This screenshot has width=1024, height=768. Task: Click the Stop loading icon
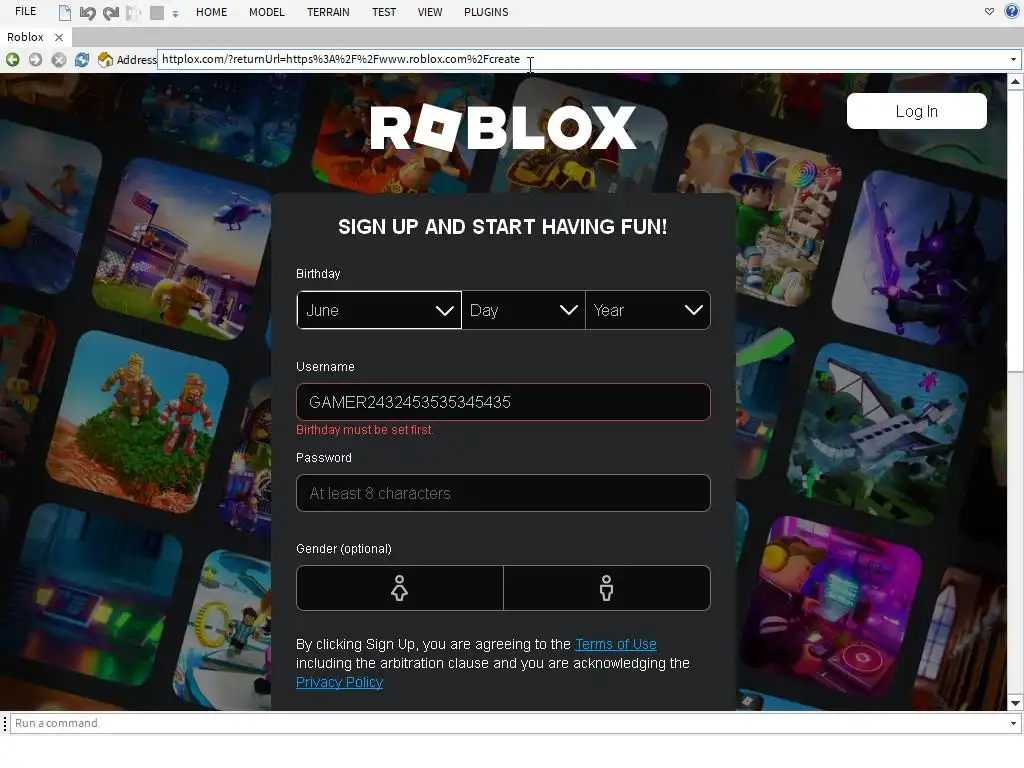coord(59,60)
